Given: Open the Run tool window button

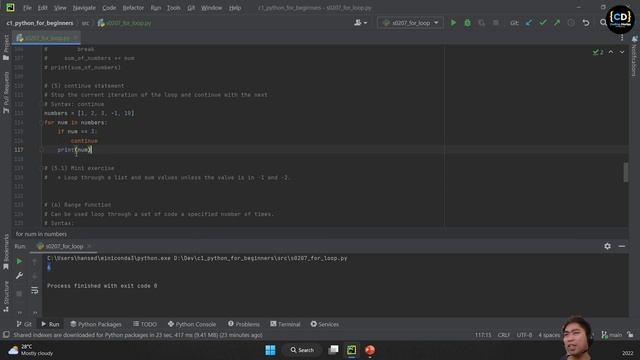Looking at the screenshot, I should pyautogui.click(x=50, y=324).
